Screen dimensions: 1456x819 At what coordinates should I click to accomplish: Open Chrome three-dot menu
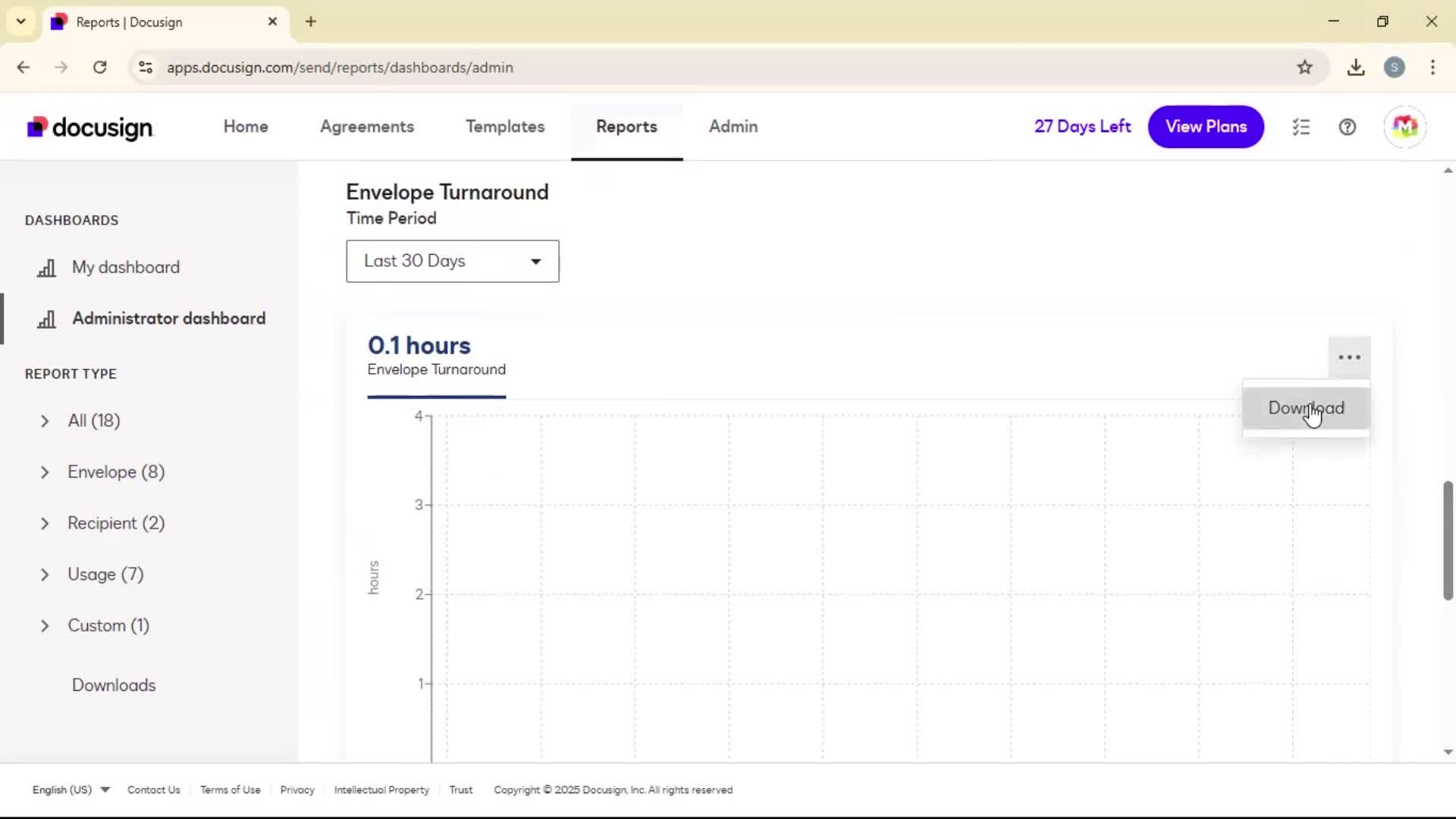1432,67
